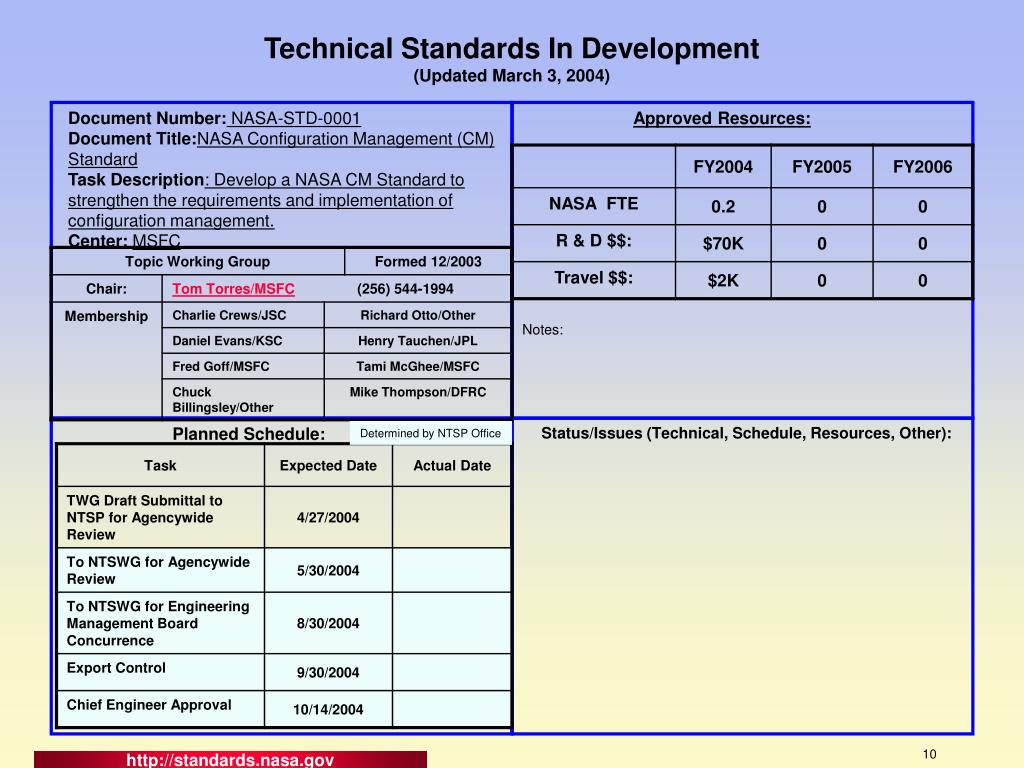1024x768 pixels.
Task: Click the 'Task Description' label
Action: [136, 180]
